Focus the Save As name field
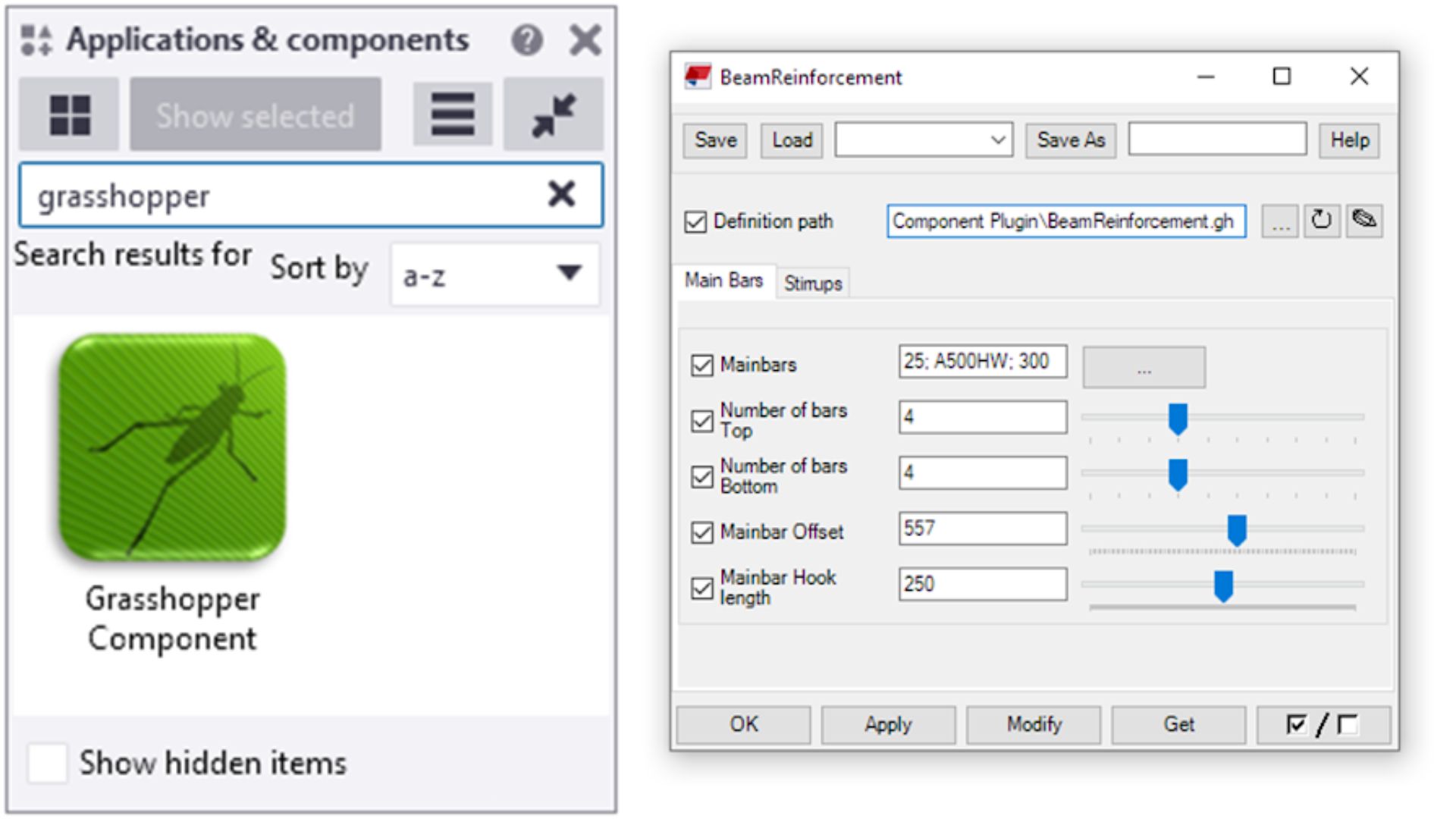 tap(1217, 139)
